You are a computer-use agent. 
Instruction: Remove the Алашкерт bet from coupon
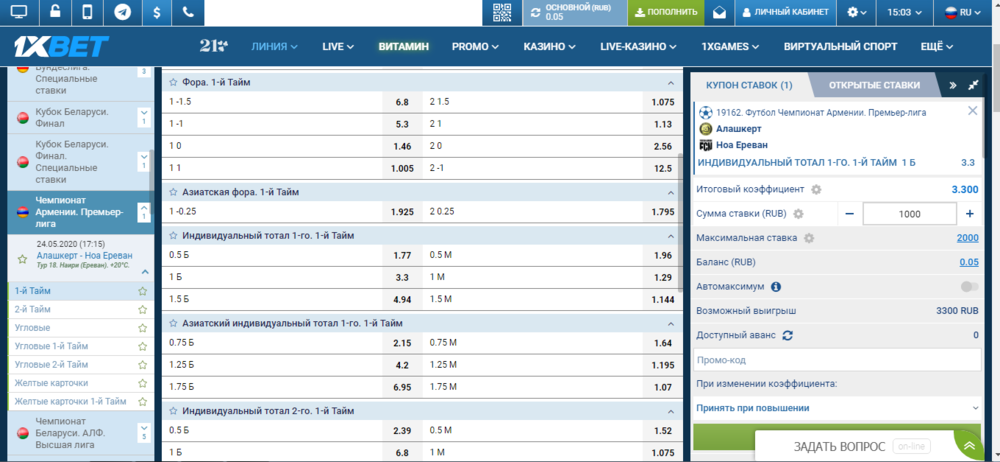973,110
